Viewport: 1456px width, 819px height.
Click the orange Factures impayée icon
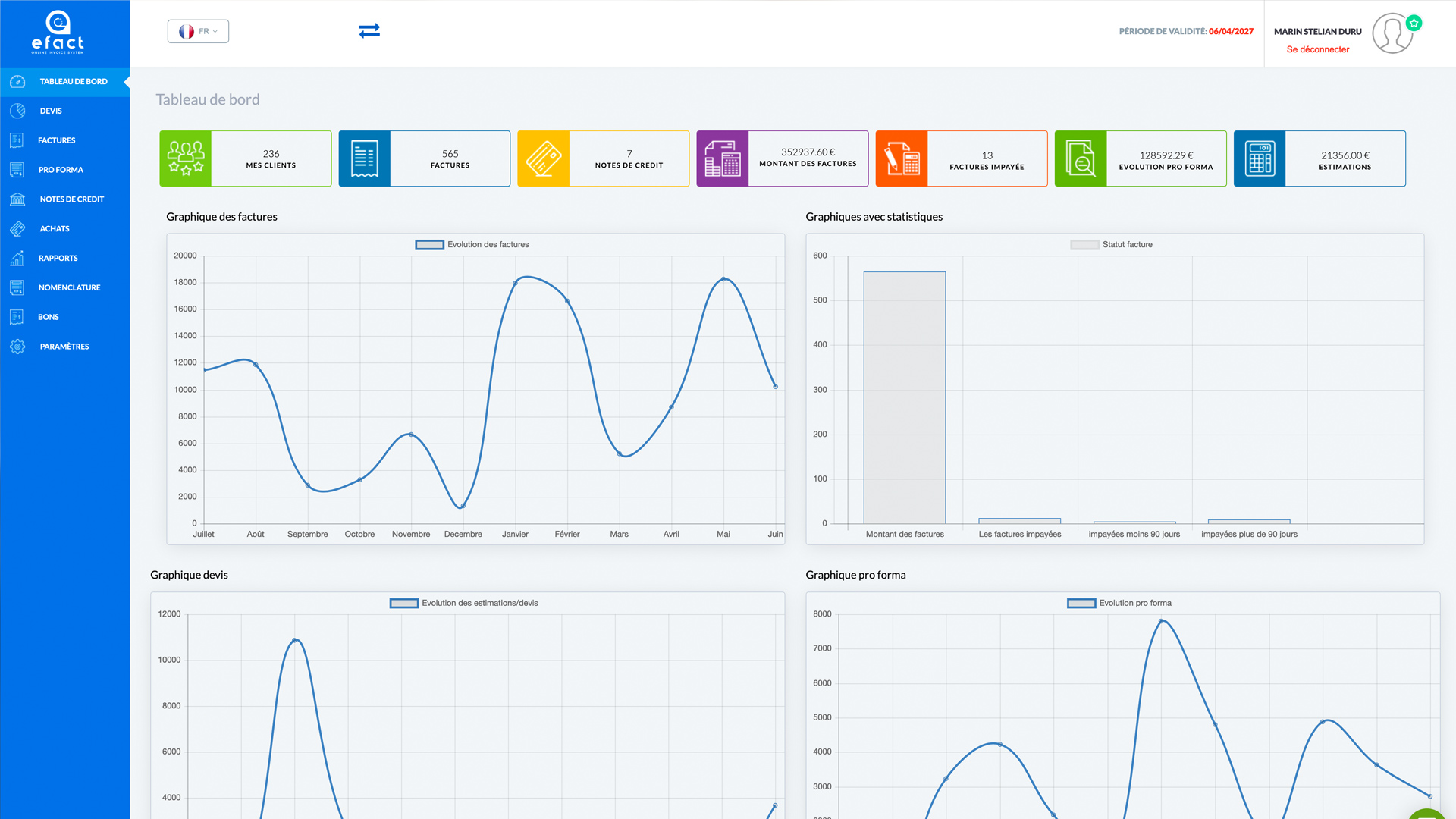[902, 158]
